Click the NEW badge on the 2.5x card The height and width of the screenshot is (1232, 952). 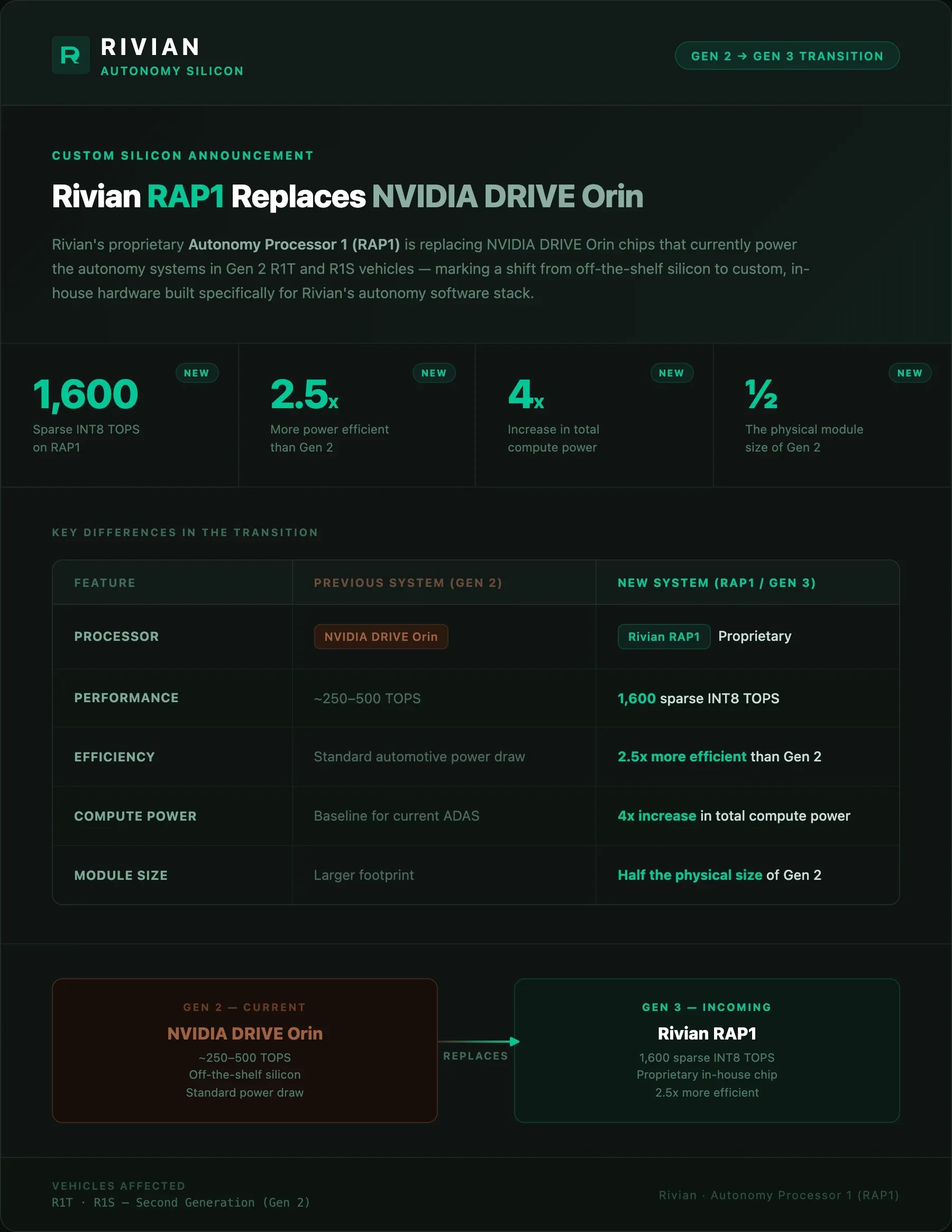(x=434, y=373)
